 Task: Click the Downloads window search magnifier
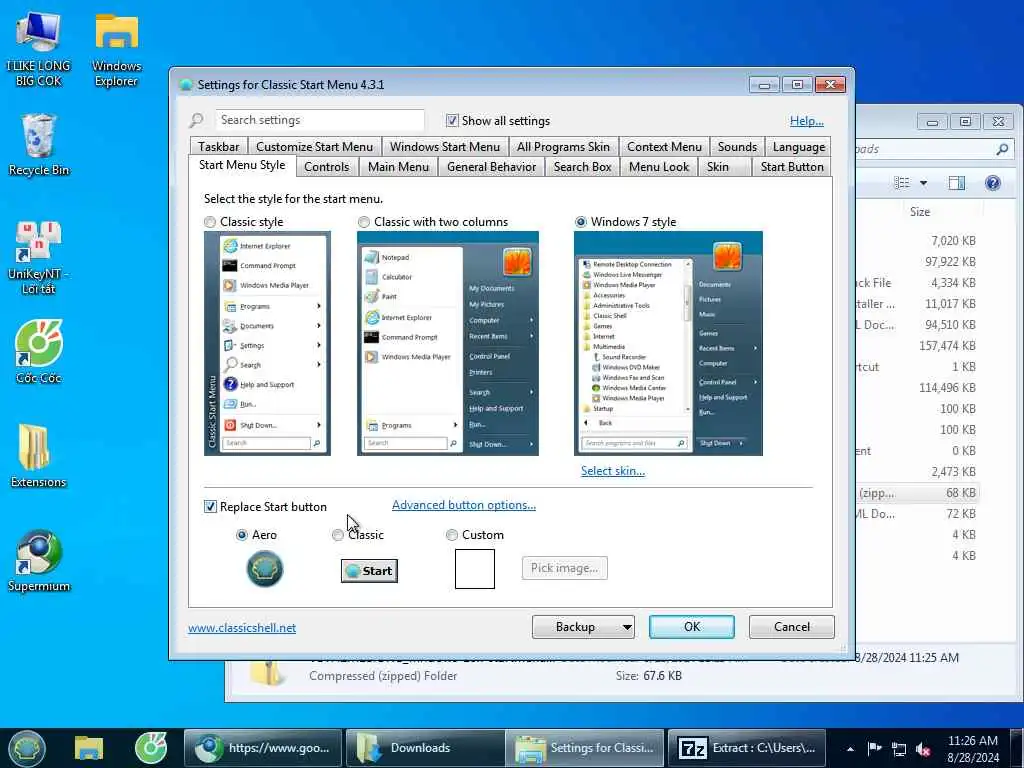click(1002, 150)
